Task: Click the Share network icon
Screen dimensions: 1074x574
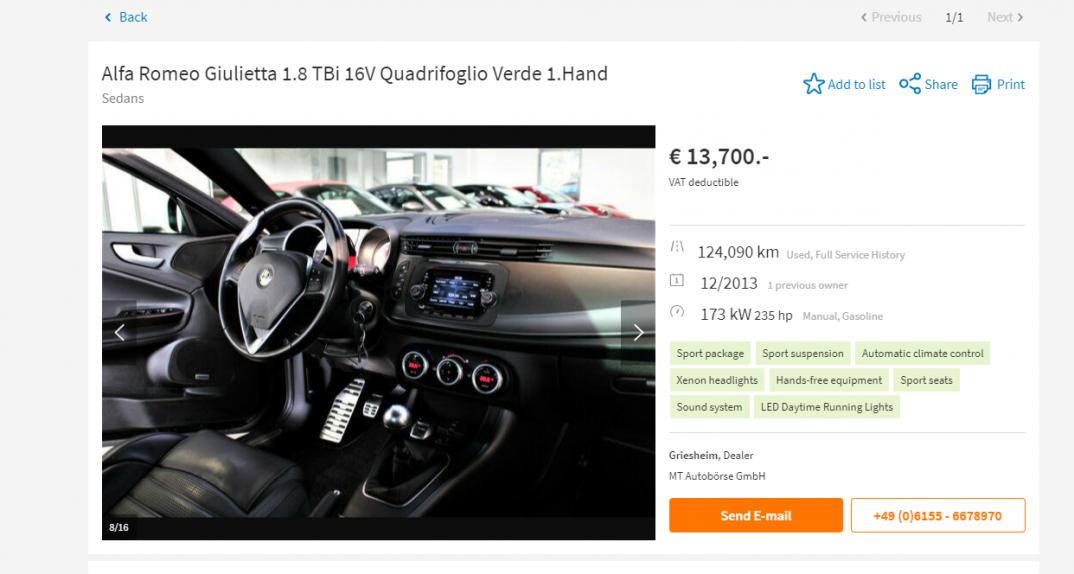Action: (910, 84)
